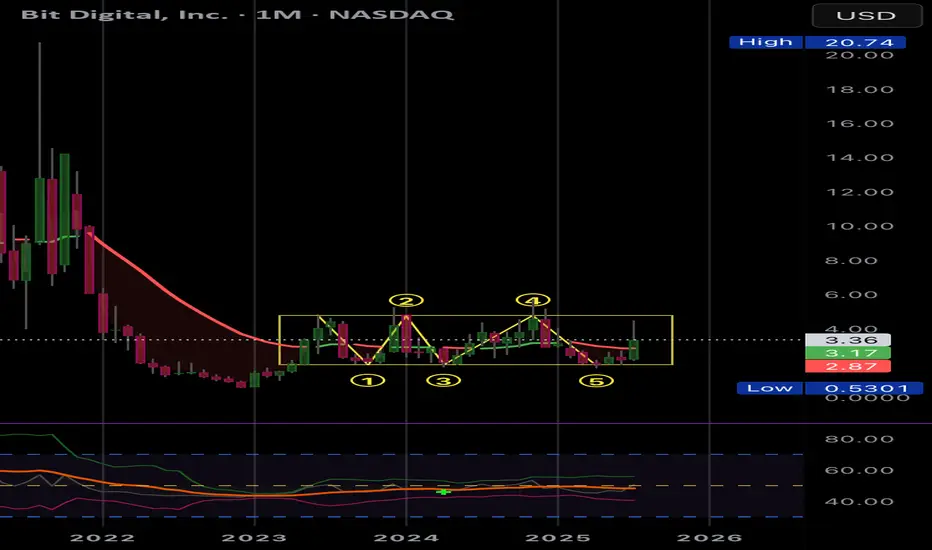The image size is (932, 550).
Task: Click the green plus marker on the indicator
Action: [x=443, y=492]
